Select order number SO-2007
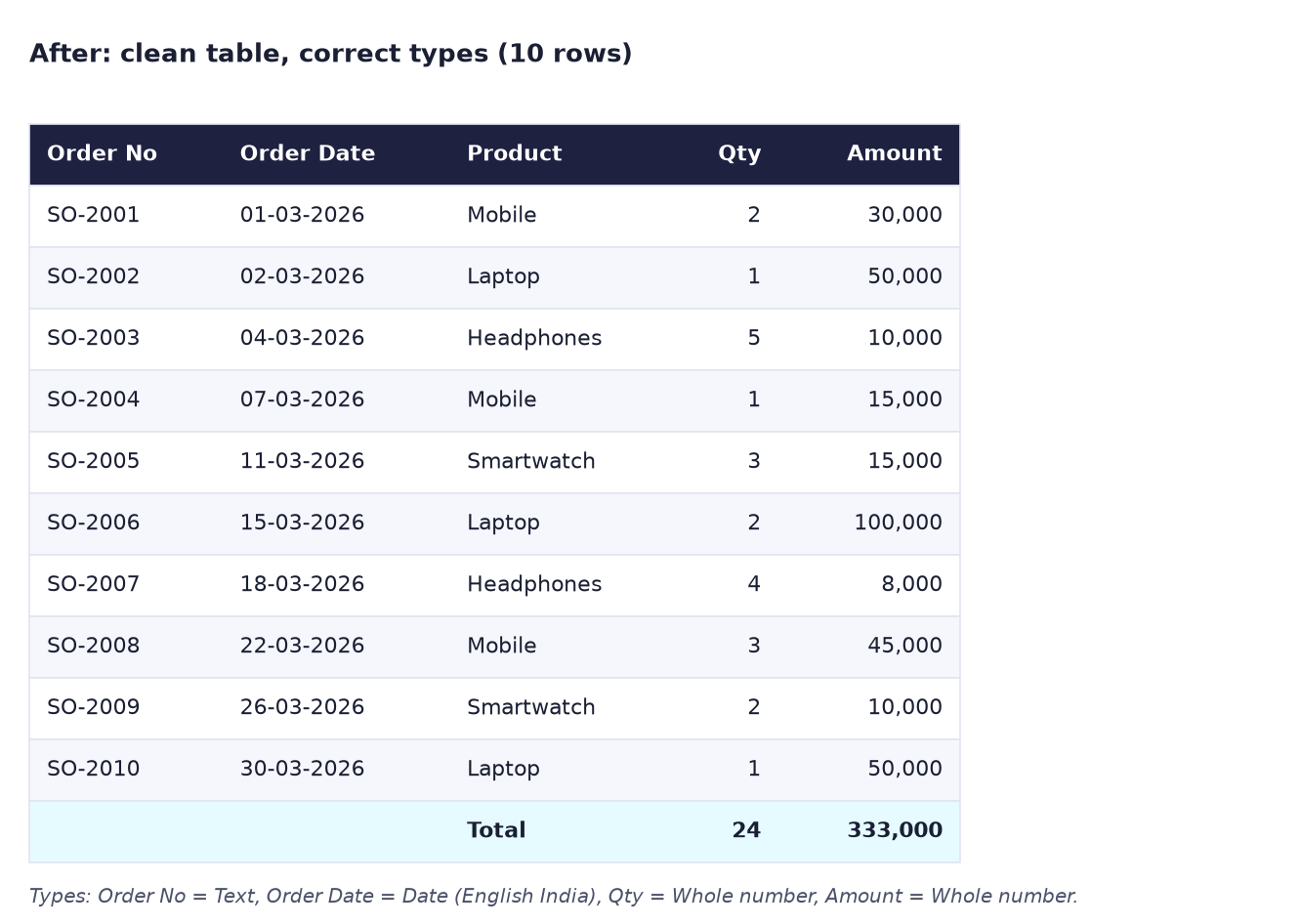Image resolution: width=1301 pixels, height=924 pixels. (x=94, y=585)
